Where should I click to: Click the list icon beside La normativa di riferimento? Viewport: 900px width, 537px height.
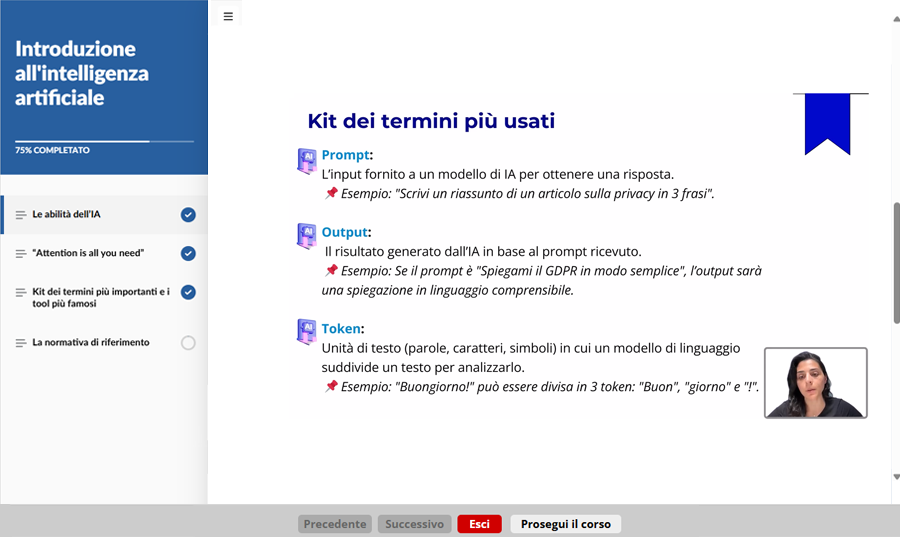tap(21, 343)
